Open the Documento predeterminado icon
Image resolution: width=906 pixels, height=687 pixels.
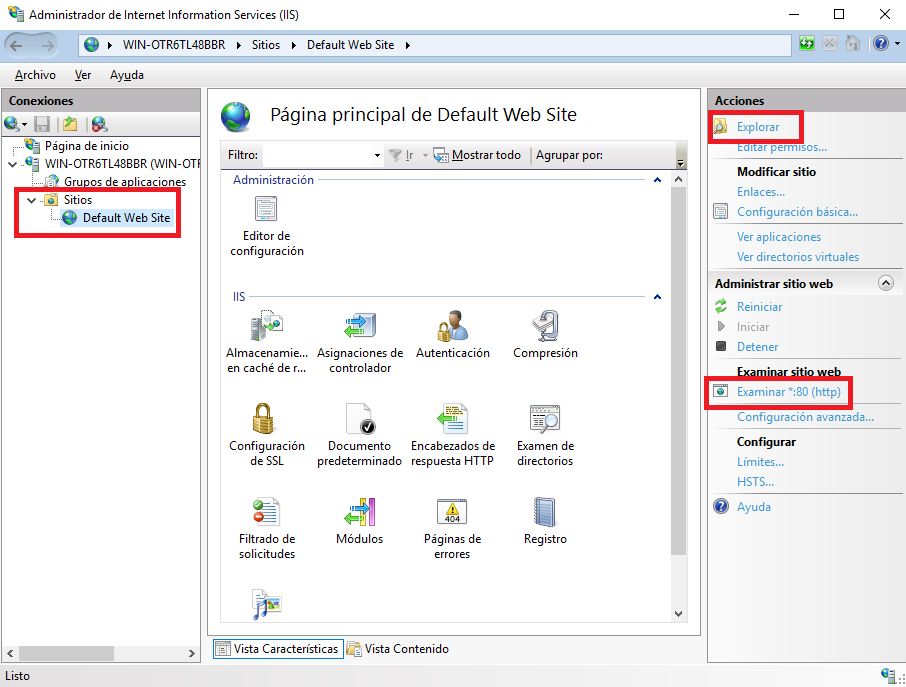point(359,419)
